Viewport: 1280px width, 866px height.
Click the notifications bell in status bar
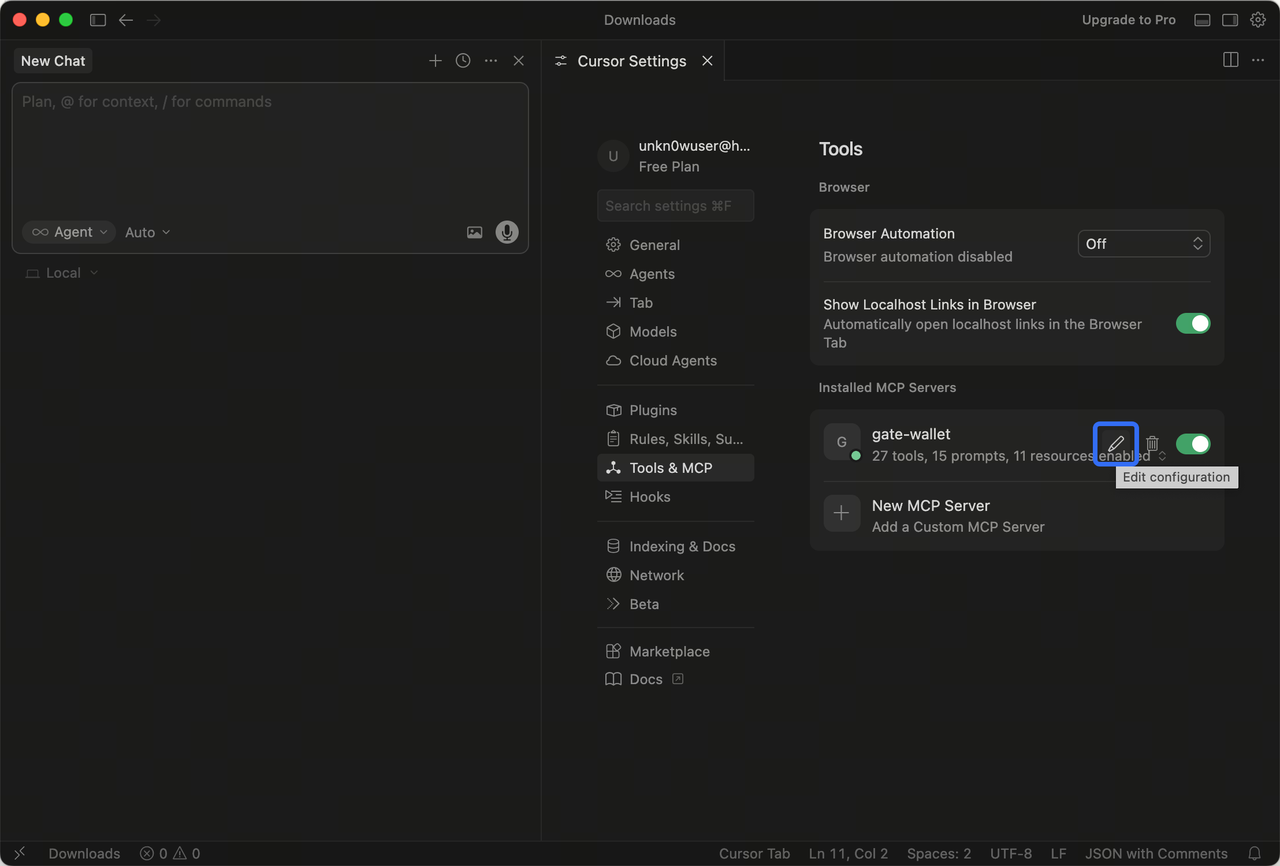(x=1254, y=853)
